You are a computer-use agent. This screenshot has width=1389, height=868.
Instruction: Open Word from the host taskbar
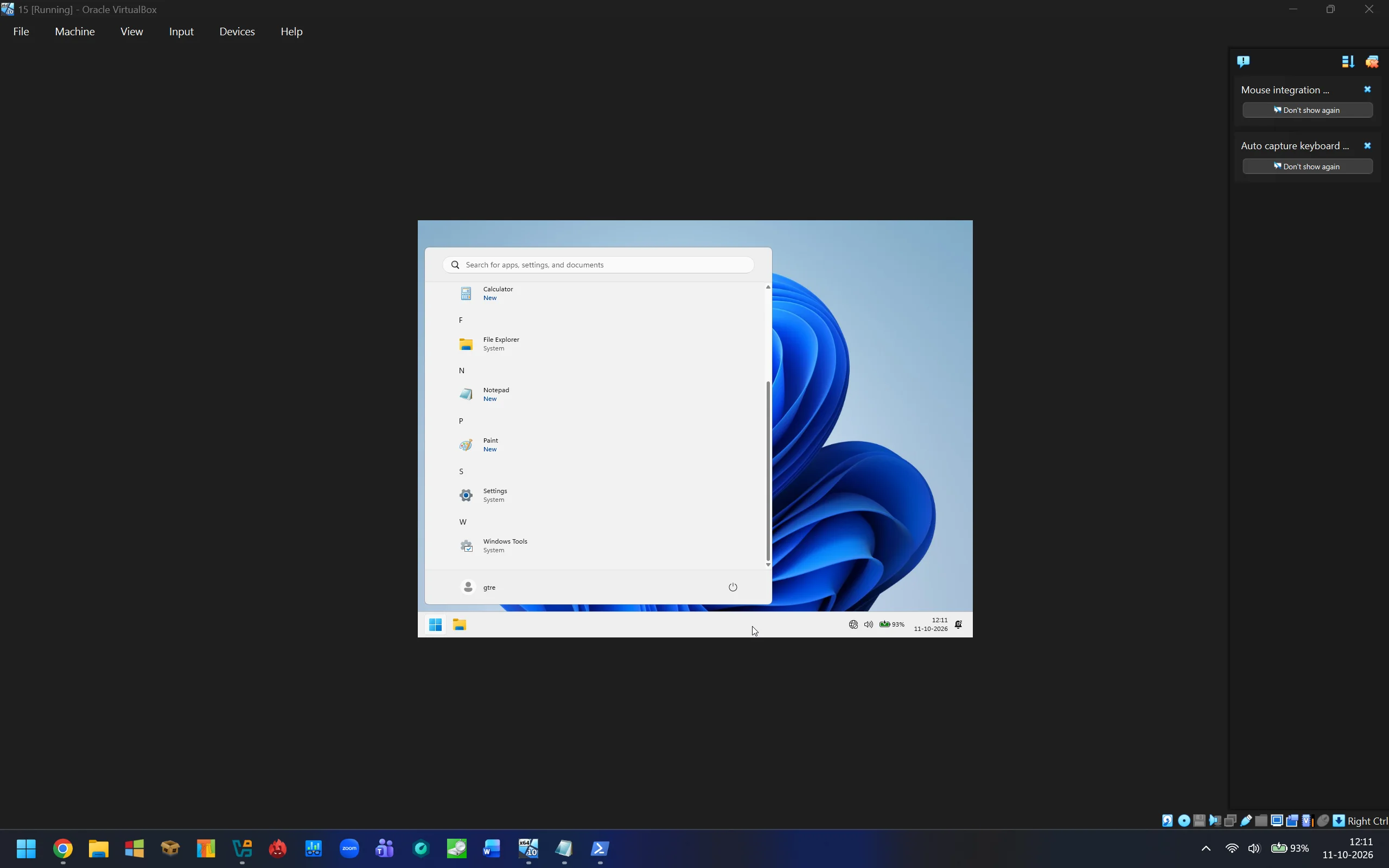[x=492, y=848]
